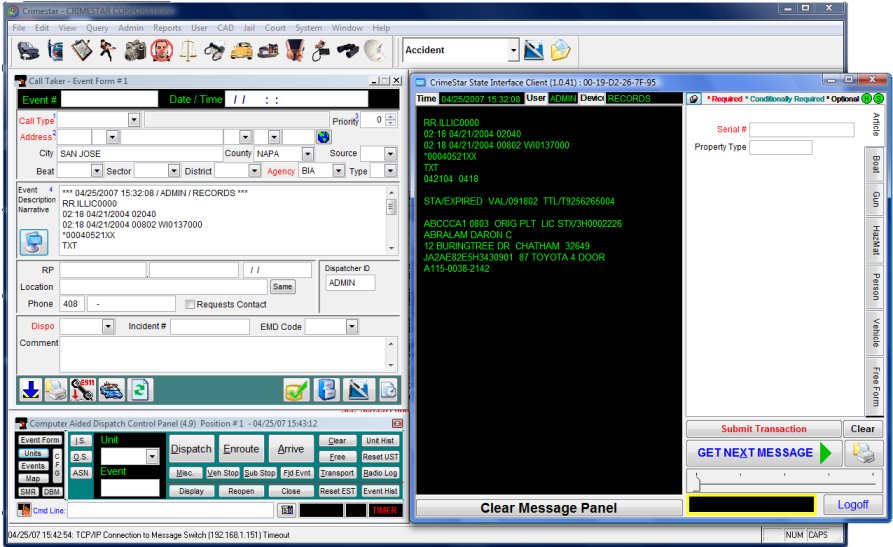The width and height of the screenshot is (893, 547).
Task: Click the calculator icon beside Cmd Line
Action: 286,510
